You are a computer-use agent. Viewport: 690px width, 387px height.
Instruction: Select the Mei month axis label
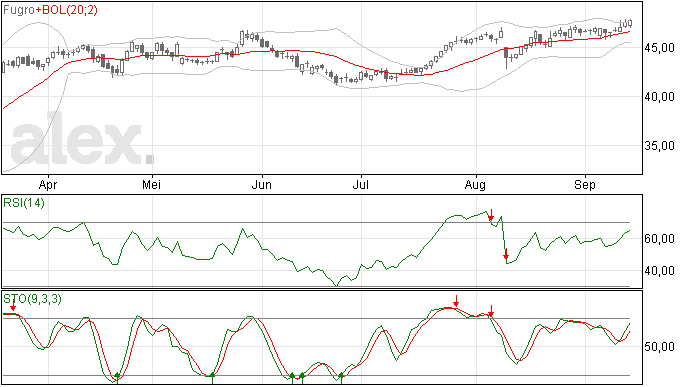(x=151, y=185)
